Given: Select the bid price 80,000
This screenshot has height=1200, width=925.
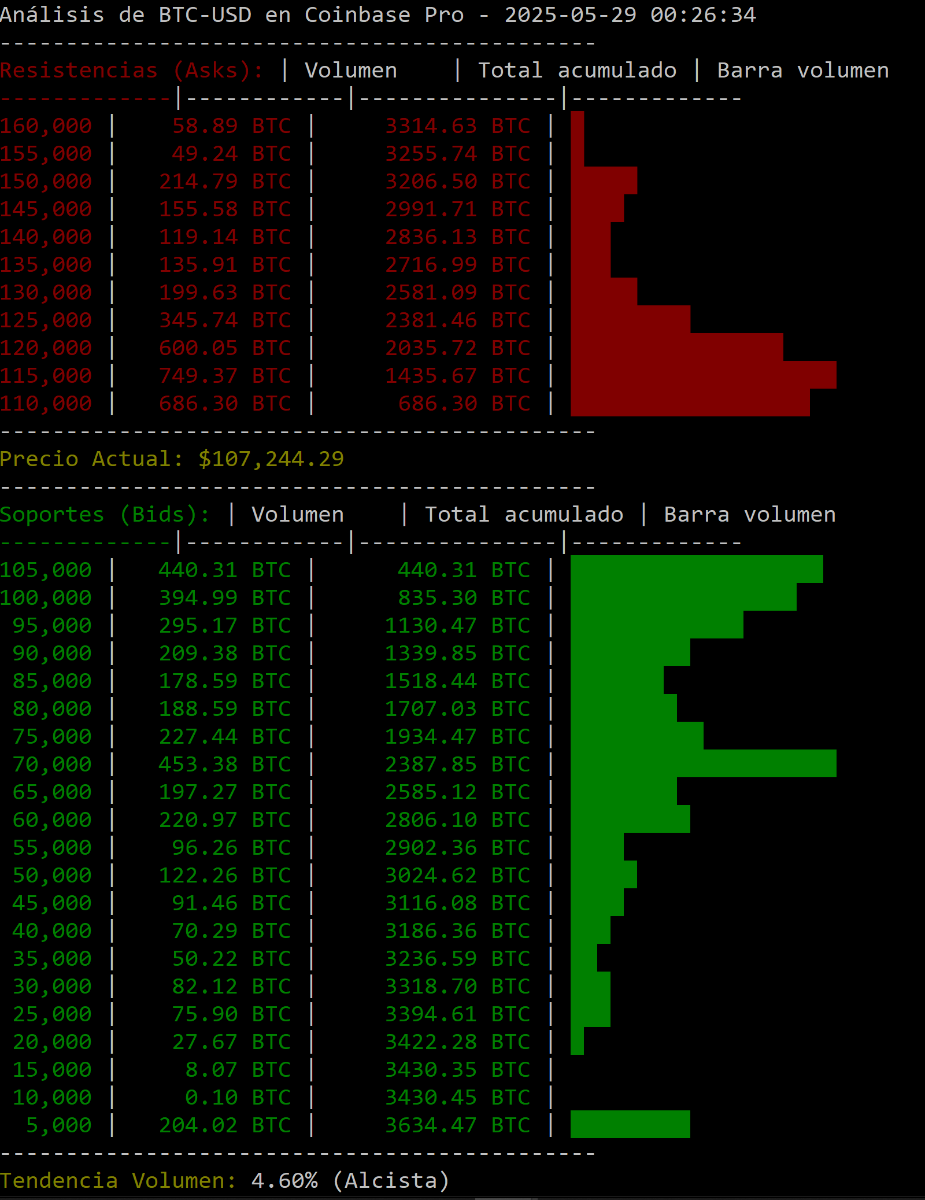Looking at the screenshot, I should (52, 709).
